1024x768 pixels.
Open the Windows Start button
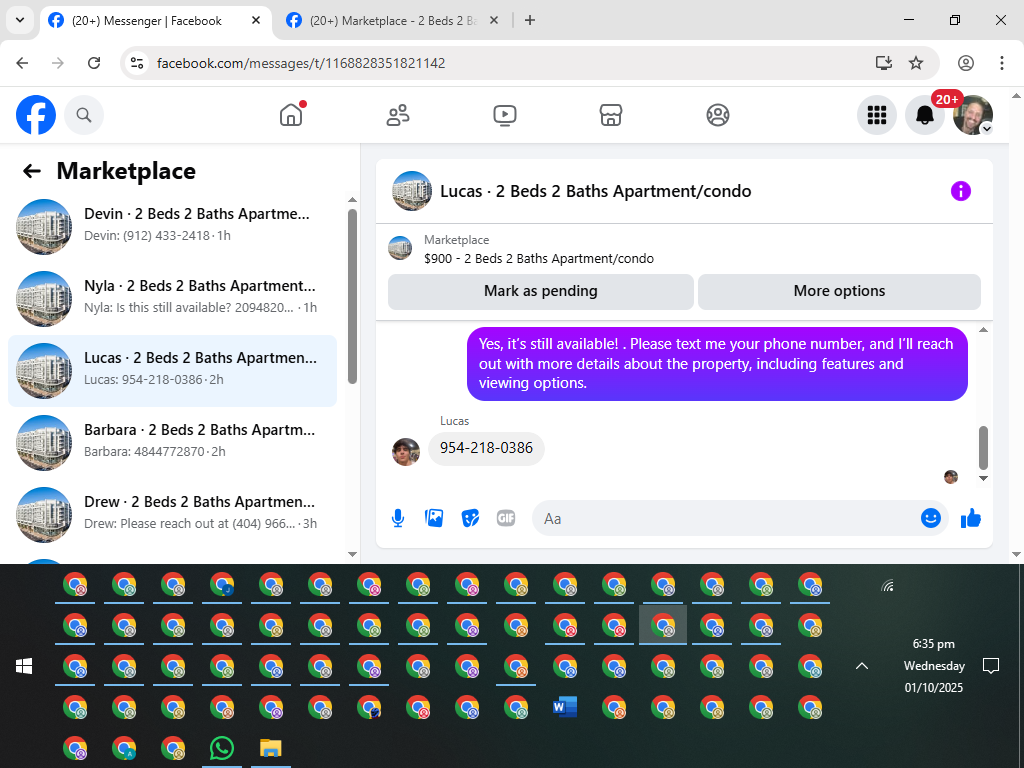tap(24, 666)
